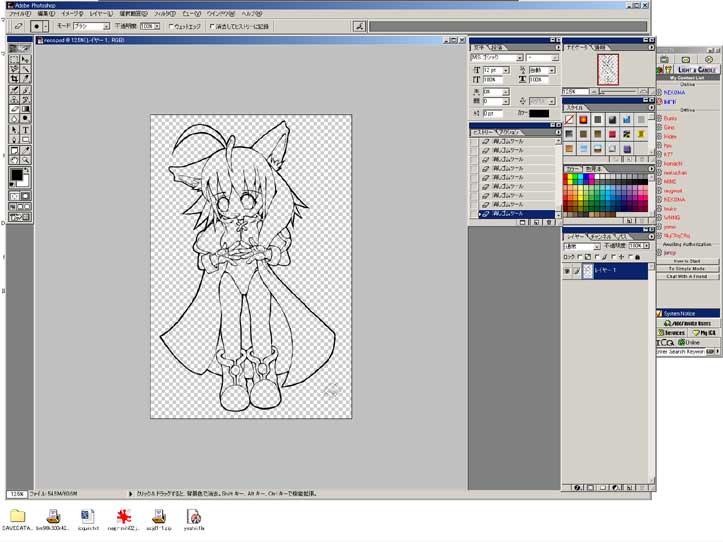Image resolution: width=723 pixels, height=542 pixels.
Task: Open the font size dropdown
Action: 506,70
